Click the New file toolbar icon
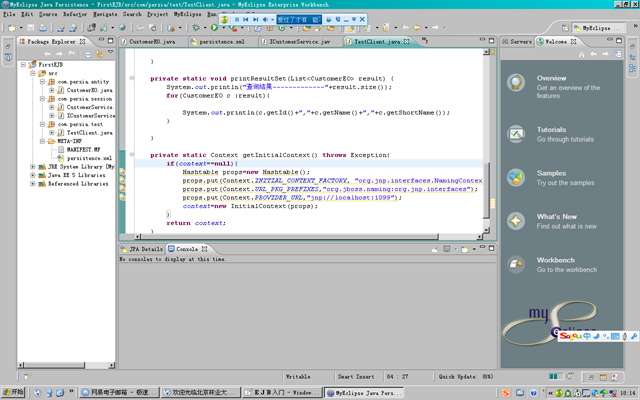 click(12, 28)
